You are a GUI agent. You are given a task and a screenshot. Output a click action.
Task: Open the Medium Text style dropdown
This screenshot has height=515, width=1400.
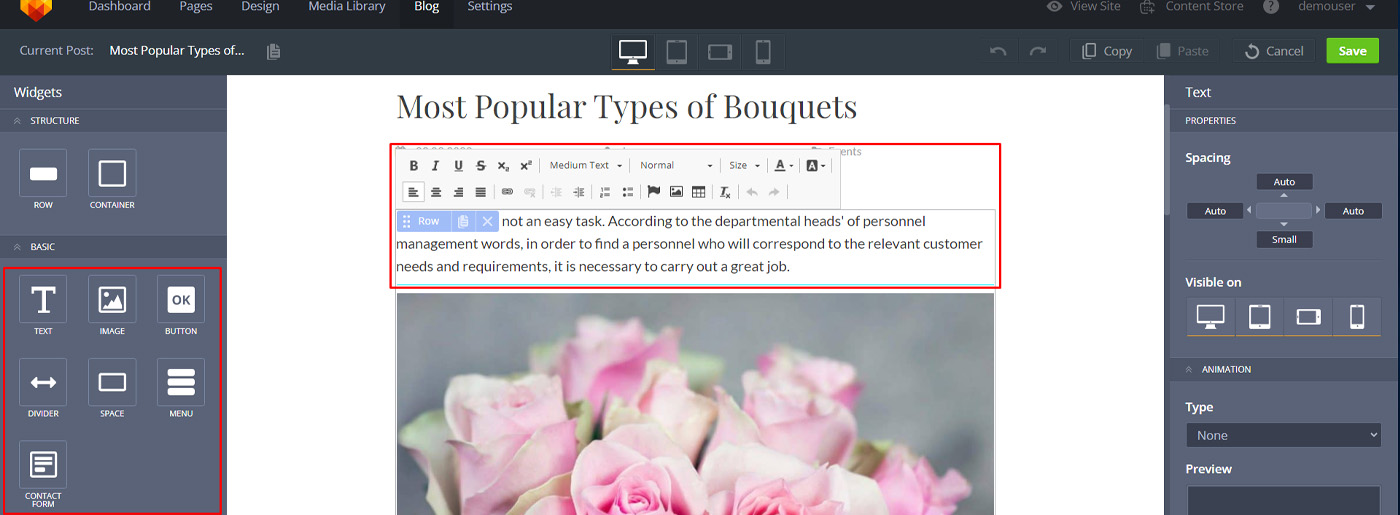(x=585, y=166)
